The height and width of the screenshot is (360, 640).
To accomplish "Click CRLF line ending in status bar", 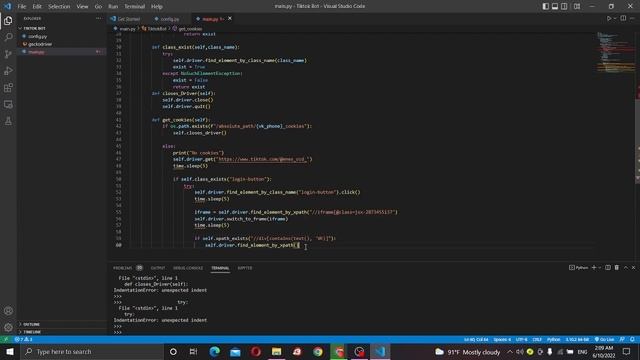I will [x=537, y=339].
